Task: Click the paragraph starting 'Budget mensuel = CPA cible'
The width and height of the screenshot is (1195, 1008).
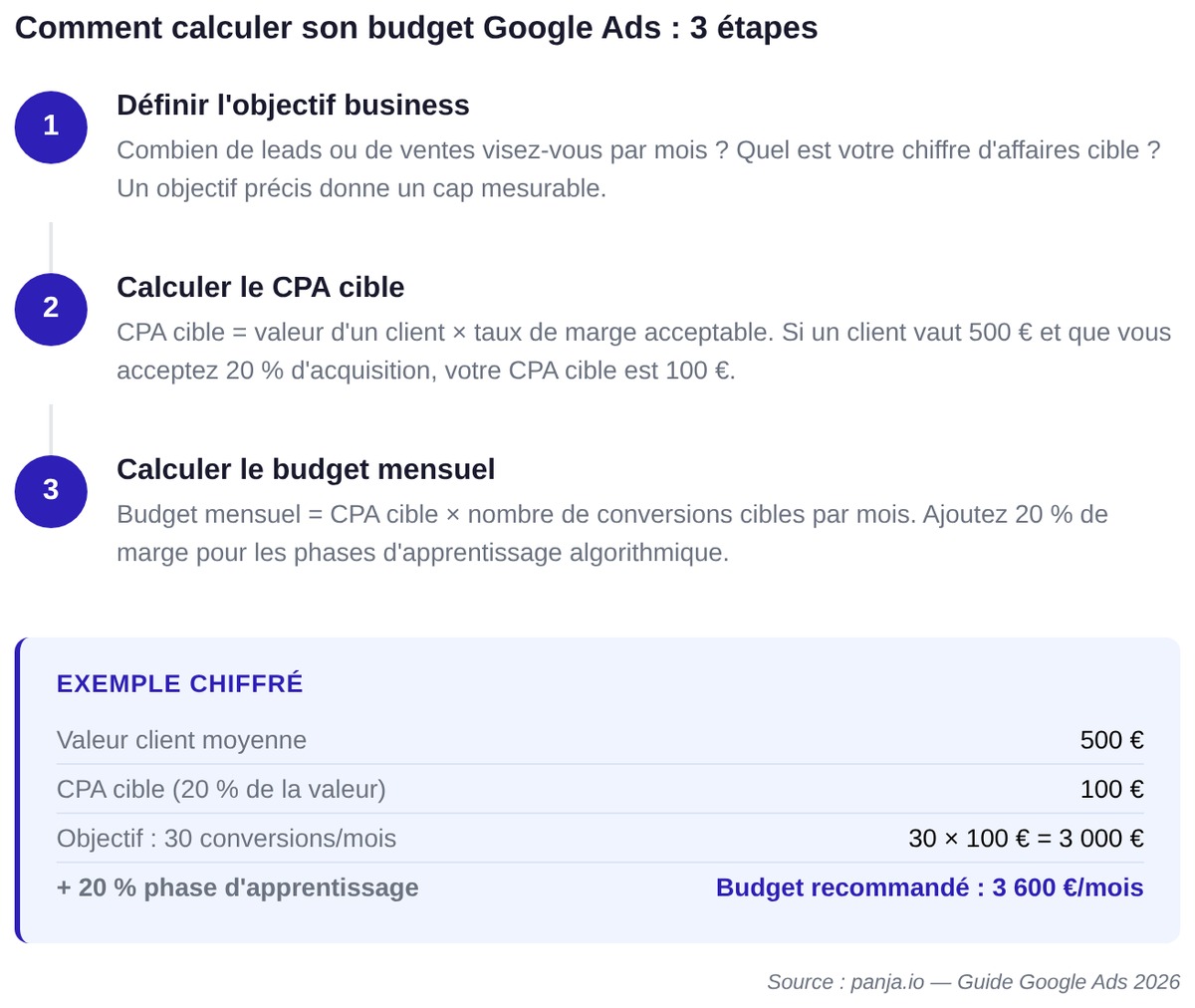Action: [x=612, y=534]
